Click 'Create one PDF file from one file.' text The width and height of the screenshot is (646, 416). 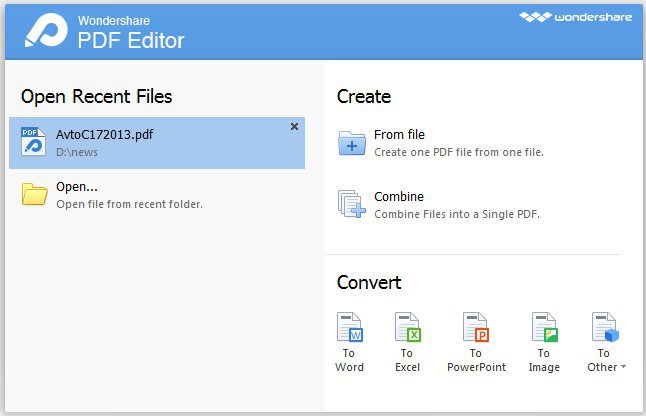tap(459, 152)
